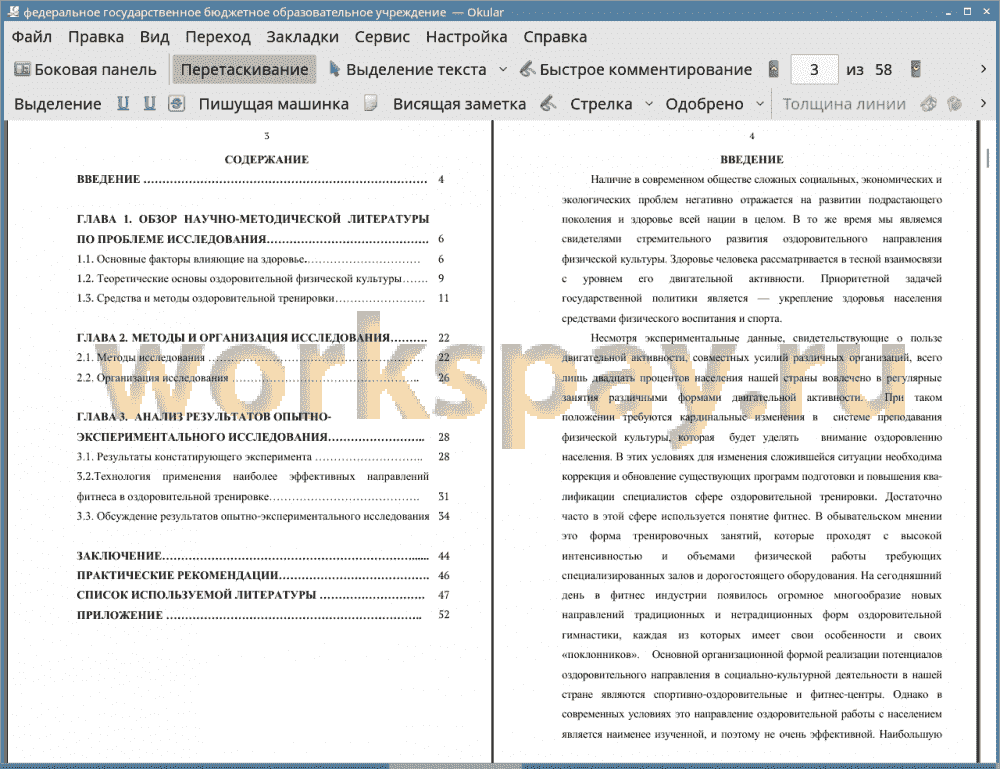
Task: Open the Закладки menu
Action: [x=302, y=37]
